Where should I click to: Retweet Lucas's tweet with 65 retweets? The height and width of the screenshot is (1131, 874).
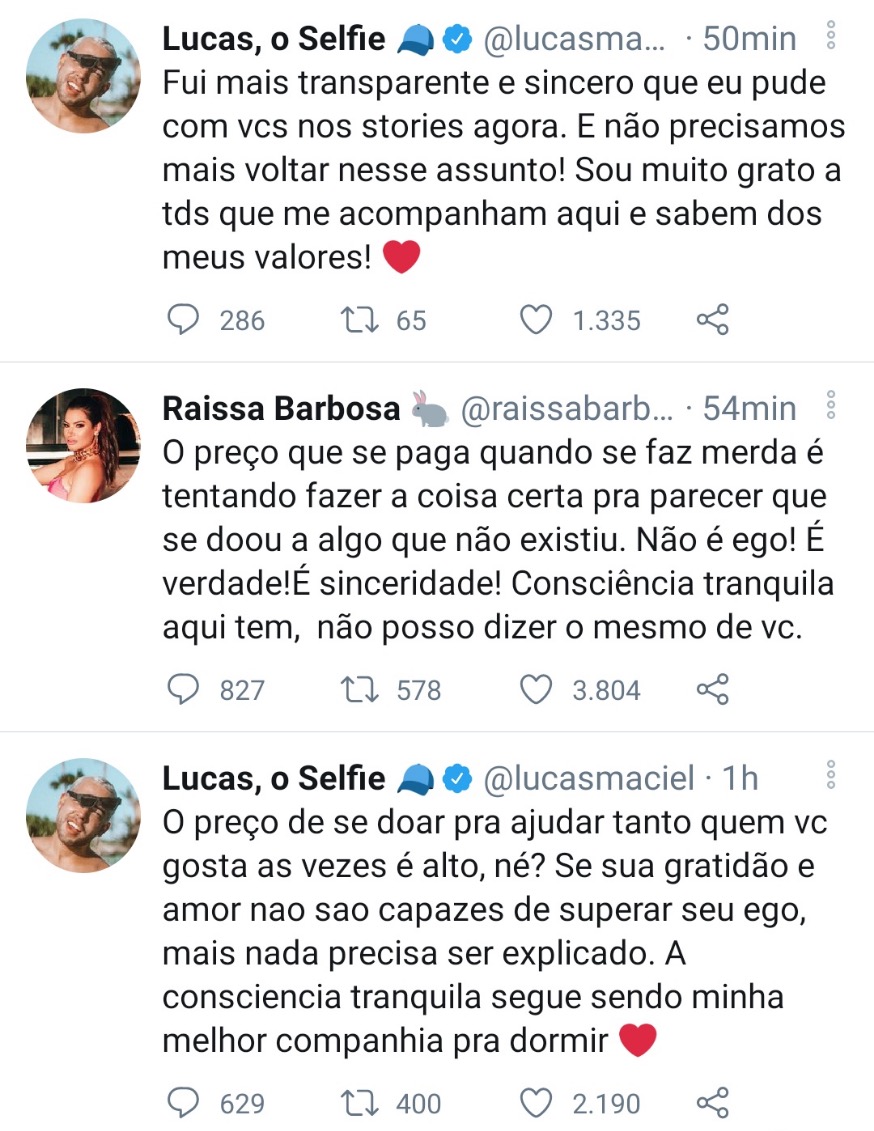click(359, 320)
